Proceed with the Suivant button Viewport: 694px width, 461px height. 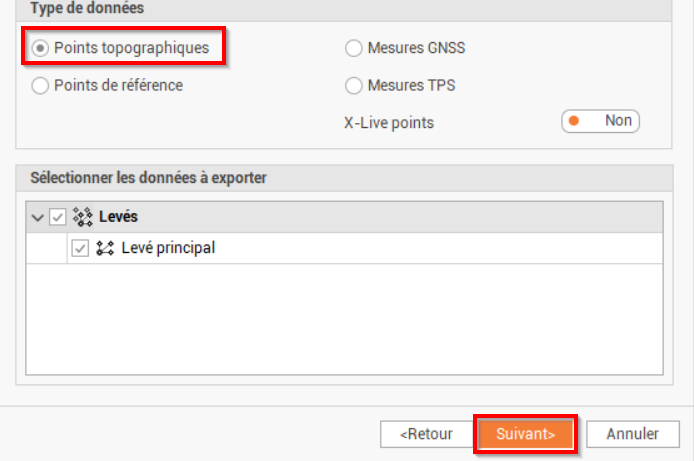[x=525, y=434]
